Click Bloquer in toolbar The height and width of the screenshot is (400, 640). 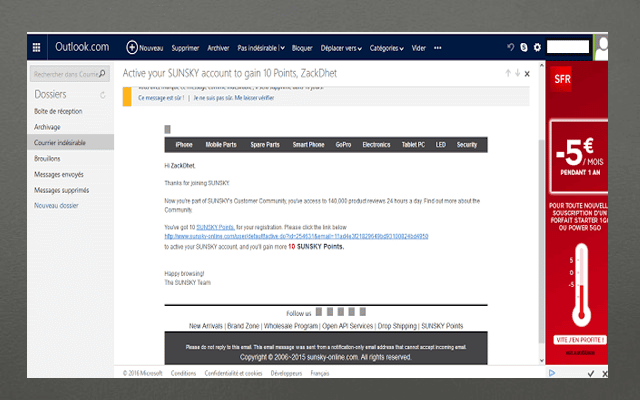pyautogui.click(x=302, y=48)
